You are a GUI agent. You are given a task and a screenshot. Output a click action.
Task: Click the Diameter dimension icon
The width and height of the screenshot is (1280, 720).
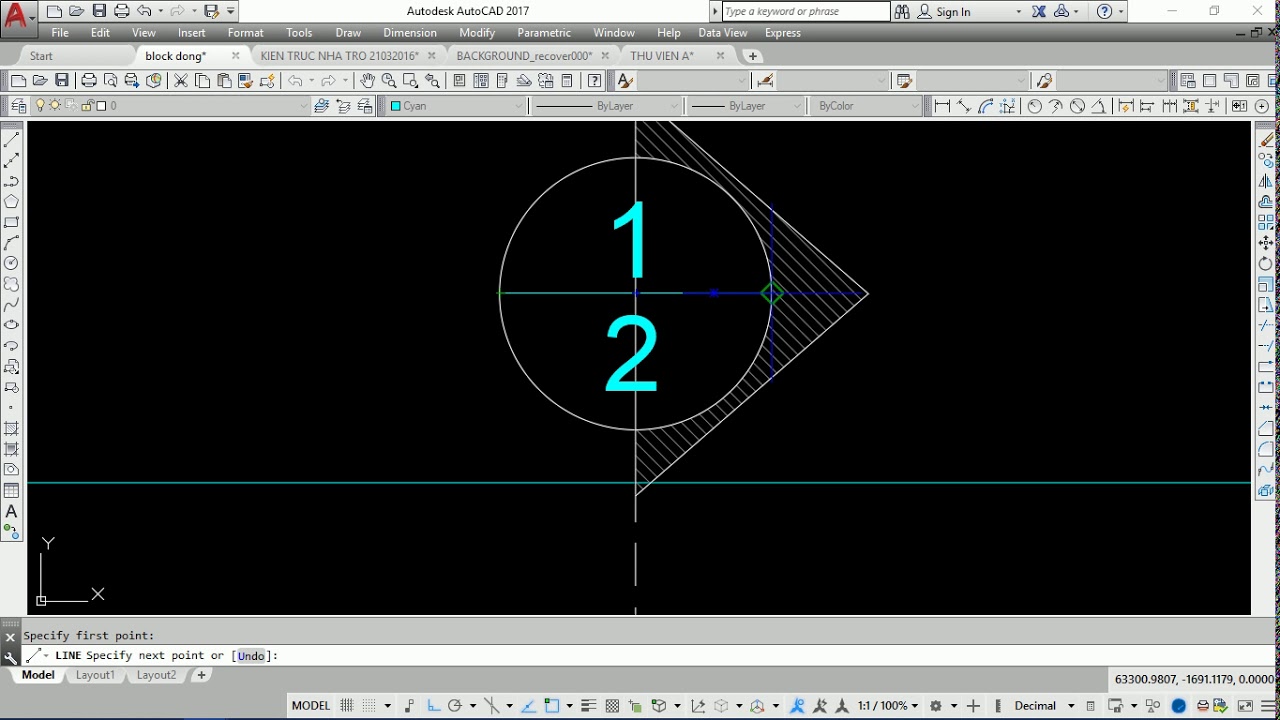pyautogui.click(x=1077, y=106)
